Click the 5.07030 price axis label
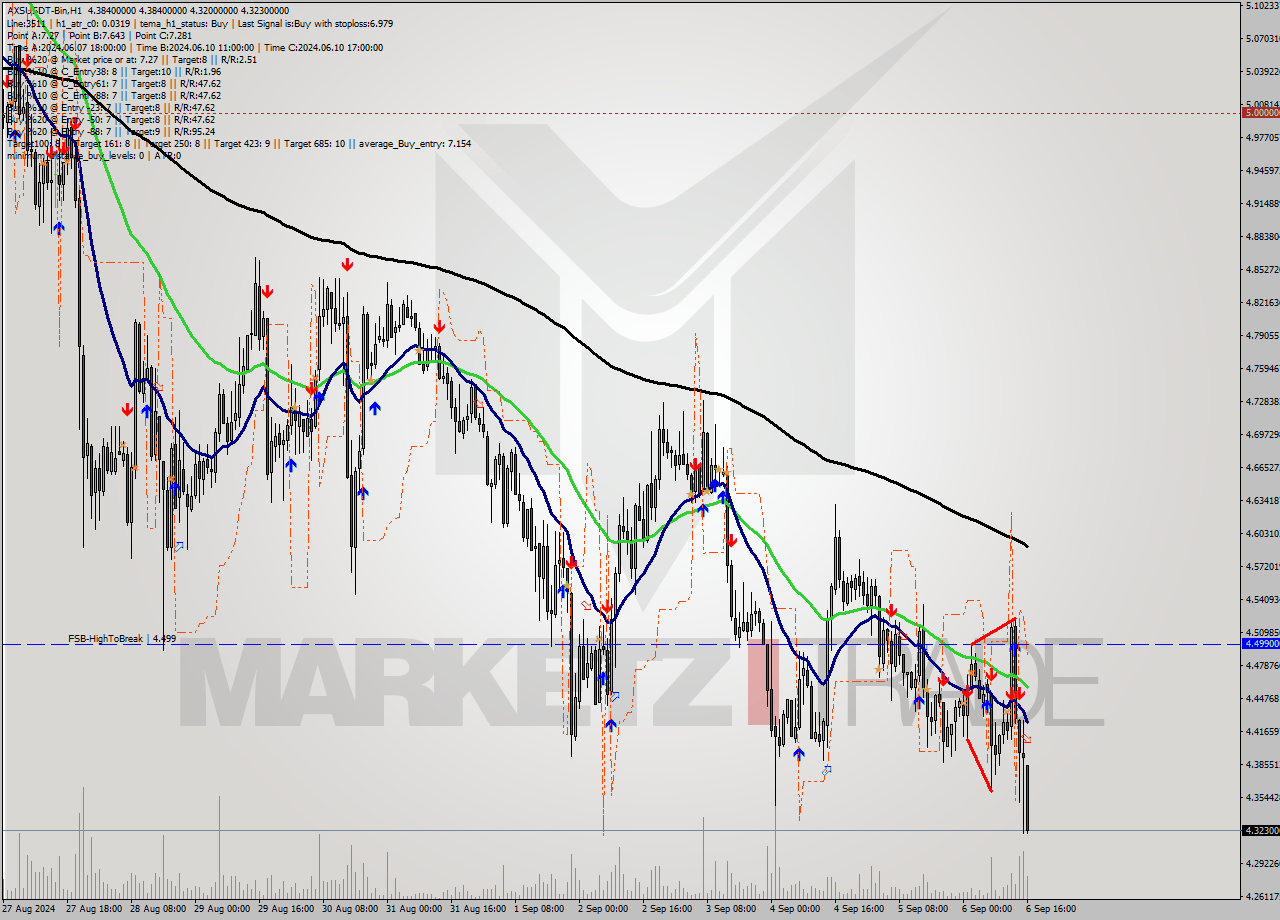 pyautogui.click(x=1261, y=39)
